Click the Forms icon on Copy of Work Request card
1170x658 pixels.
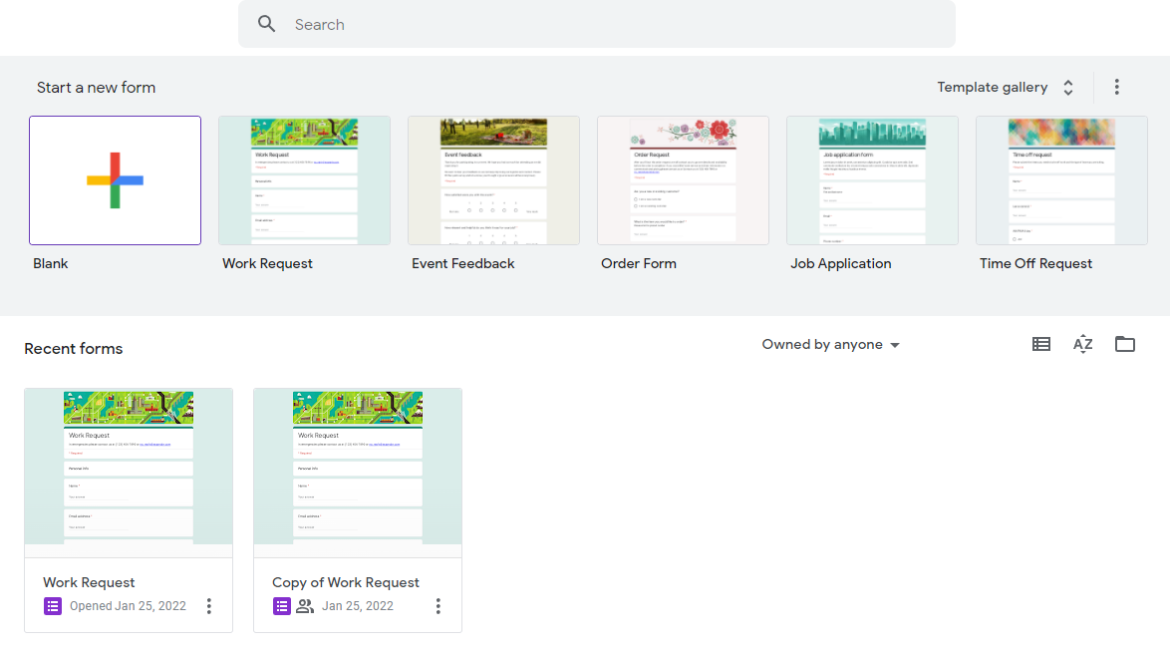pyautogui.click(x=281, y=606)
